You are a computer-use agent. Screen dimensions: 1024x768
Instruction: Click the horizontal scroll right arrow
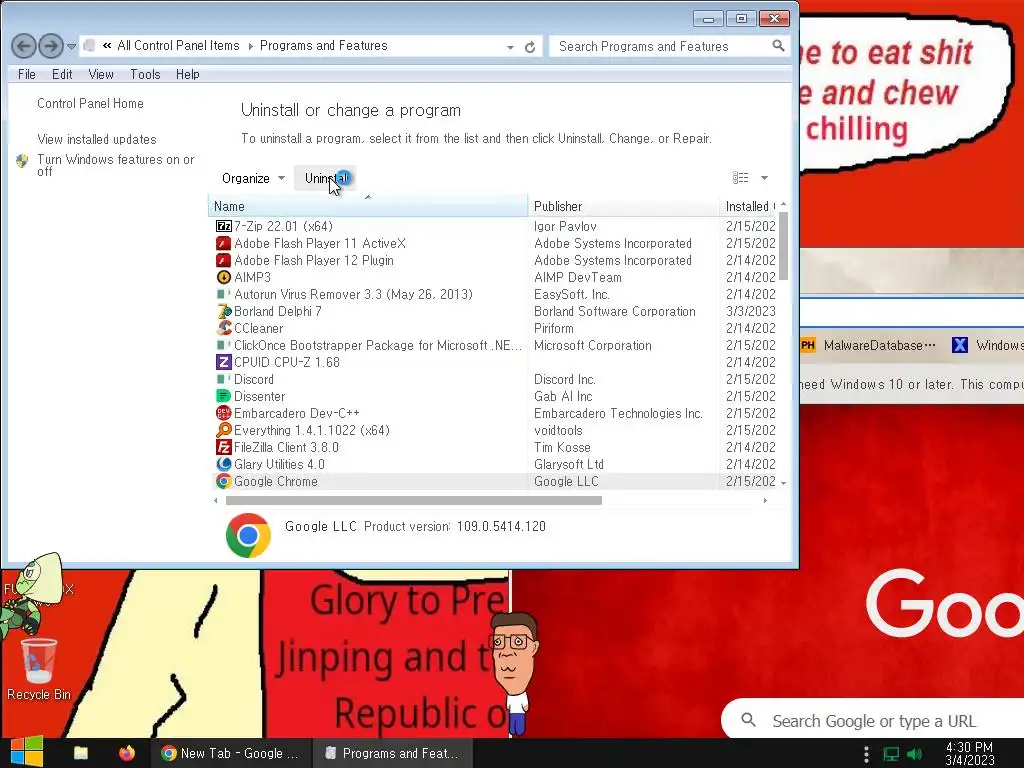[x=765, y=501]
